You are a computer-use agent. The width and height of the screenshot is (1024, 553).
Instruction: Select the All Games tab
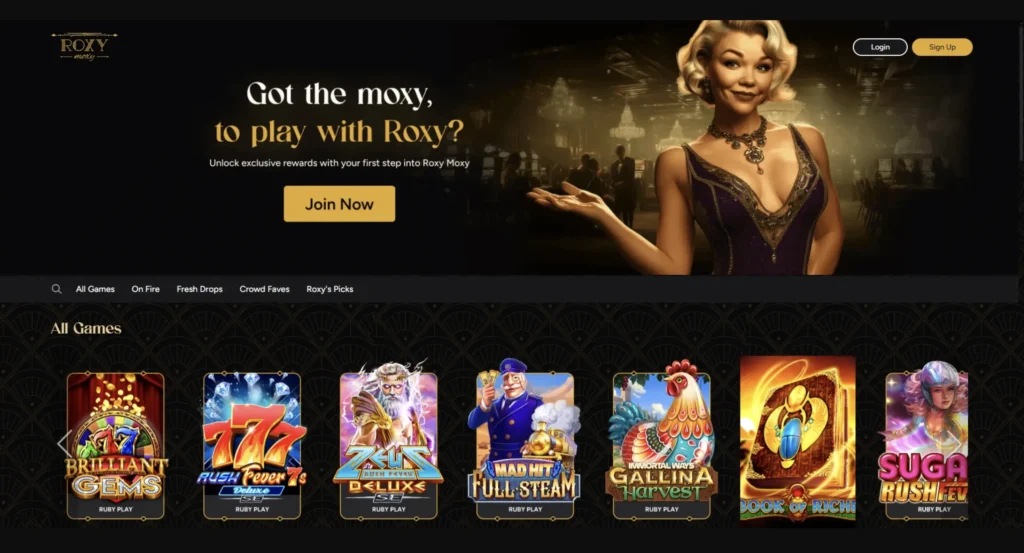tap(95, 289)
